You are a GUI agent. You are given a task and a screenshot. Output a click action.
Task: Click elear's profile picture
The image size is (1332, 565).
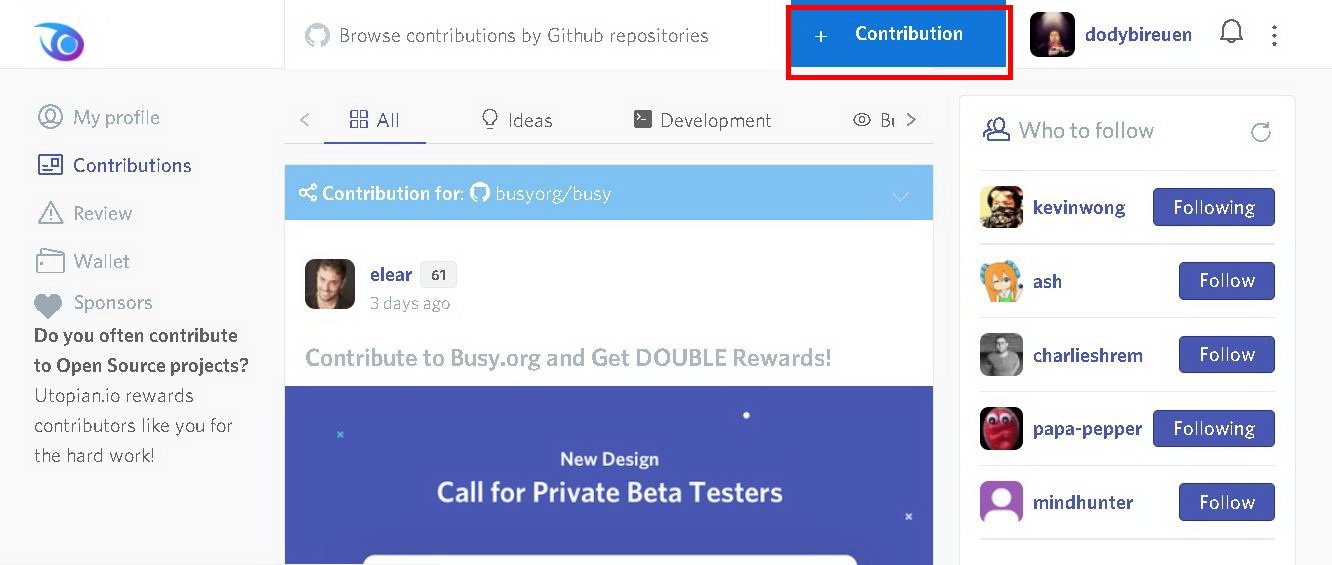[330, 284]
